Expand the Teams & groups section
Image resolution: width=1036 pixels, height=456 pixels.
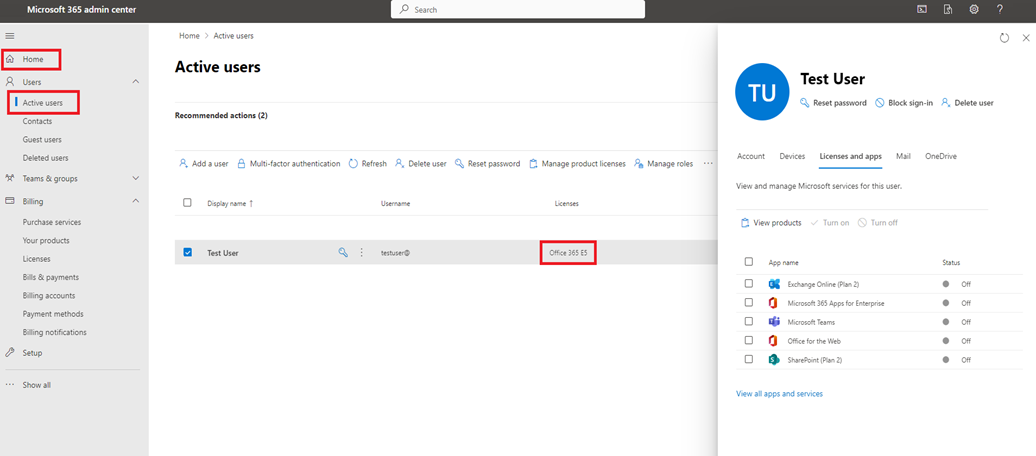pos(136,179)
